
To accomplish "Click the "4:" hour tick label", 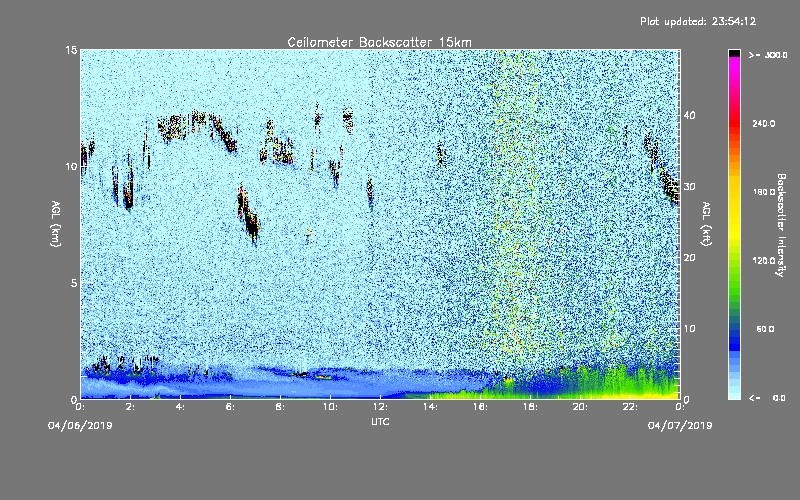I will click(x=180, y=407).
